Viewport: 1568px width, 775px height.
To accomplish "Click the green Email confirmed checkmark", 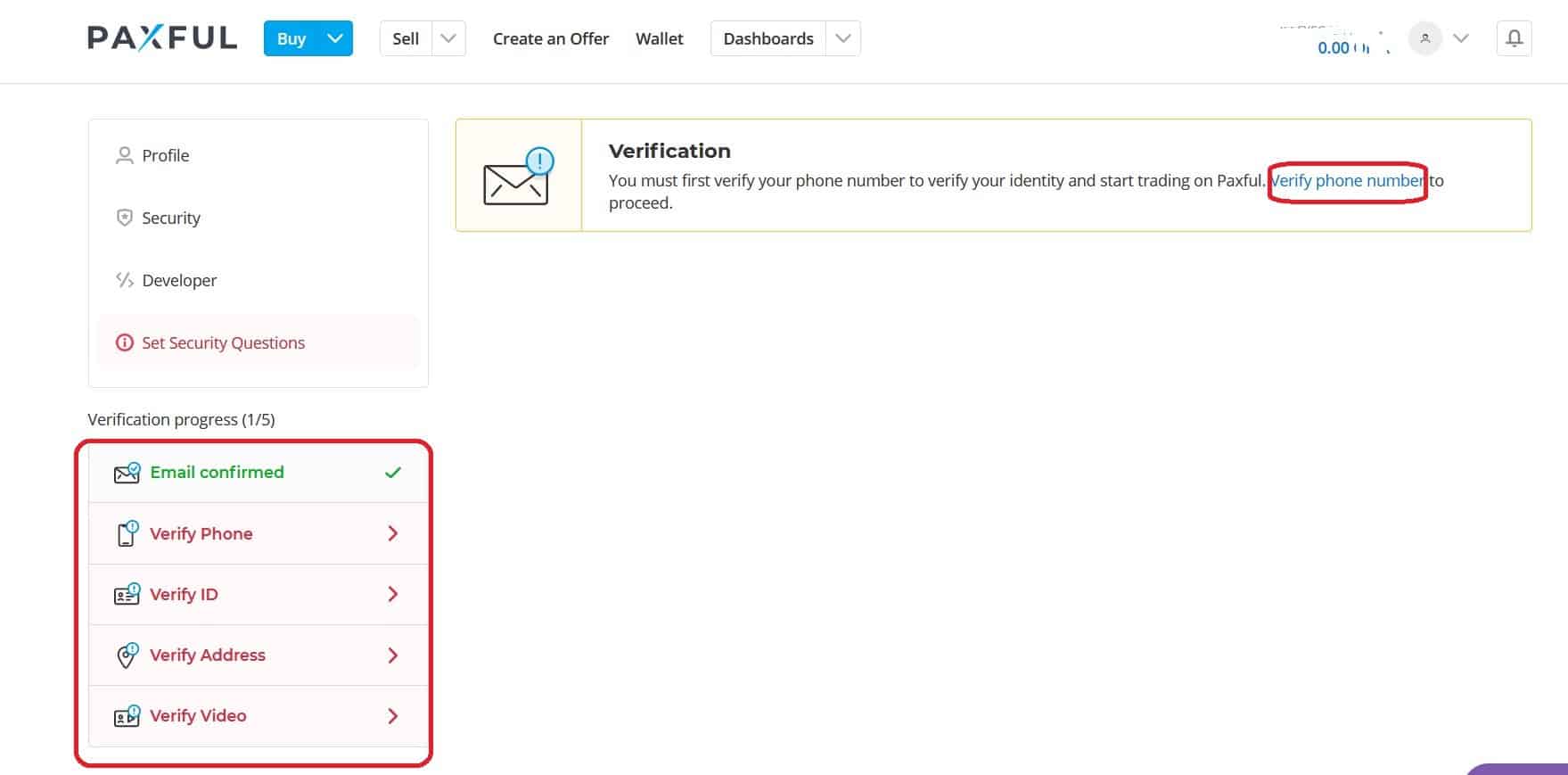I will (x=392, y=473).
